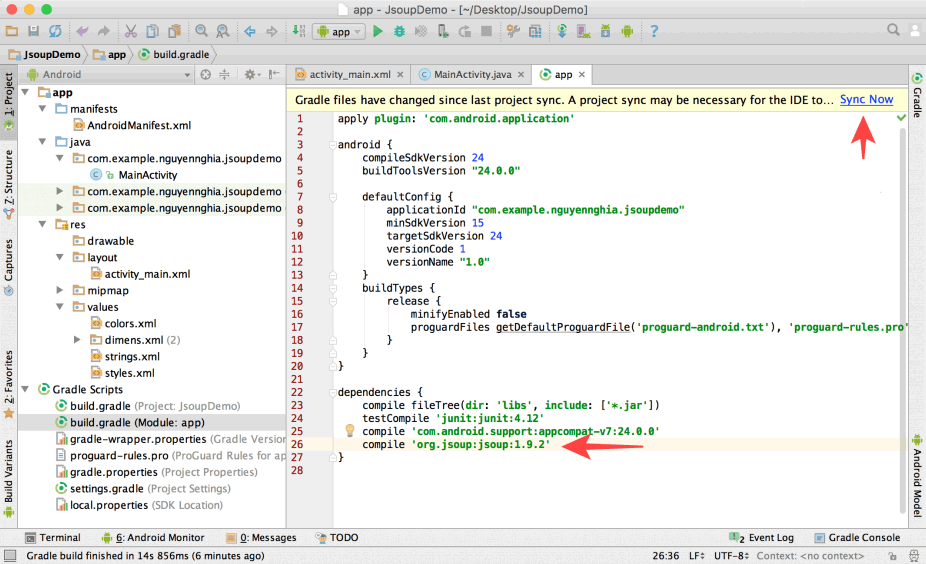Collapse the res folder
Screen dimensions: 926x564
click(43, 224)
